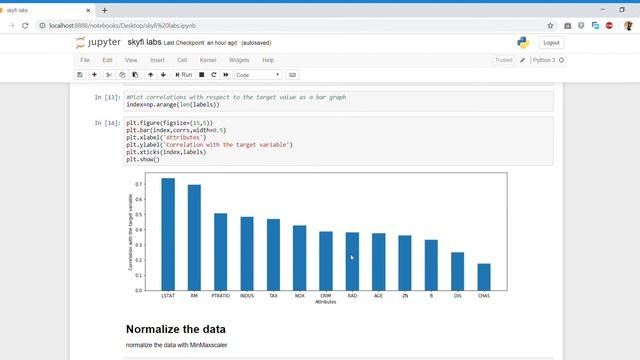Cut selected cells with scissors icon
The image size is (640, 360).
(109, 75)
